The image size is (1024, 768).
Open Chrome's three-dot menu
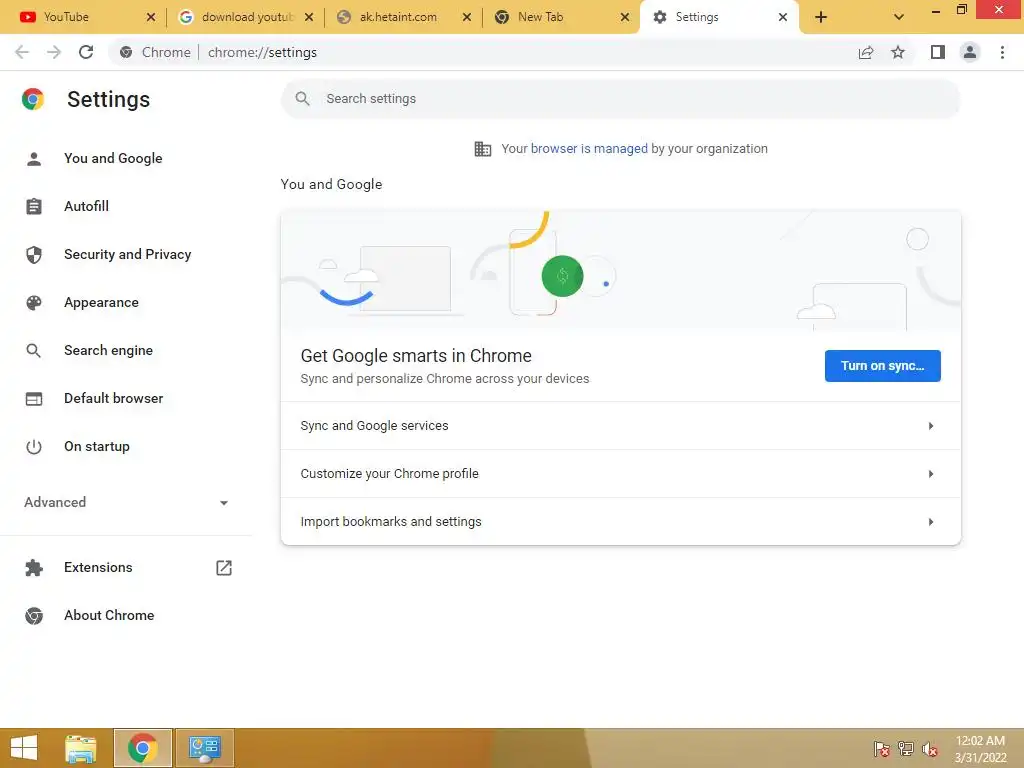point(1002,52)
